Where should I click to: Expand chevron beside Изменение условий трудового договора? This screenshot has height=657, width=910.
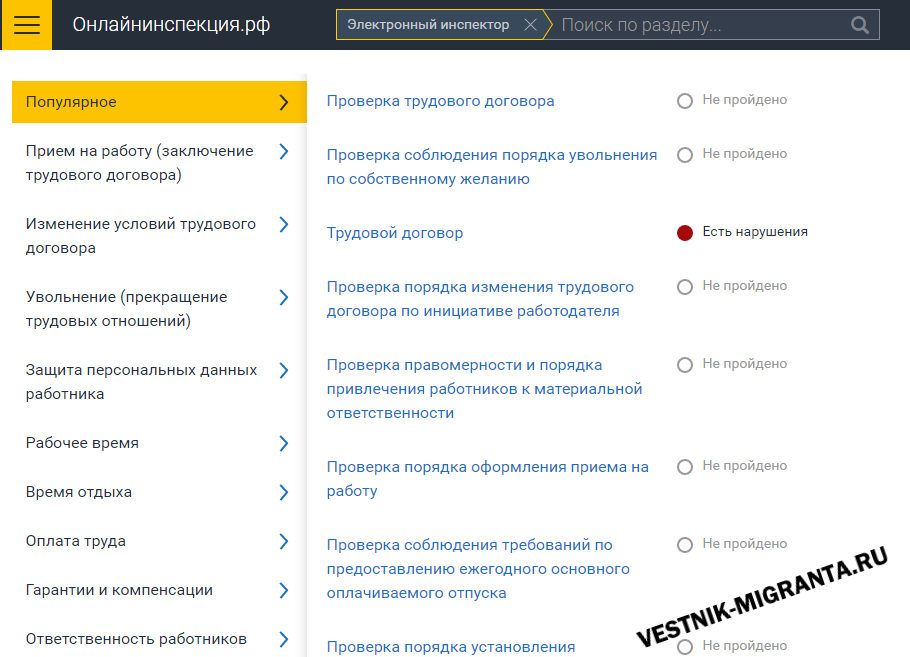(x=284, y=225)
